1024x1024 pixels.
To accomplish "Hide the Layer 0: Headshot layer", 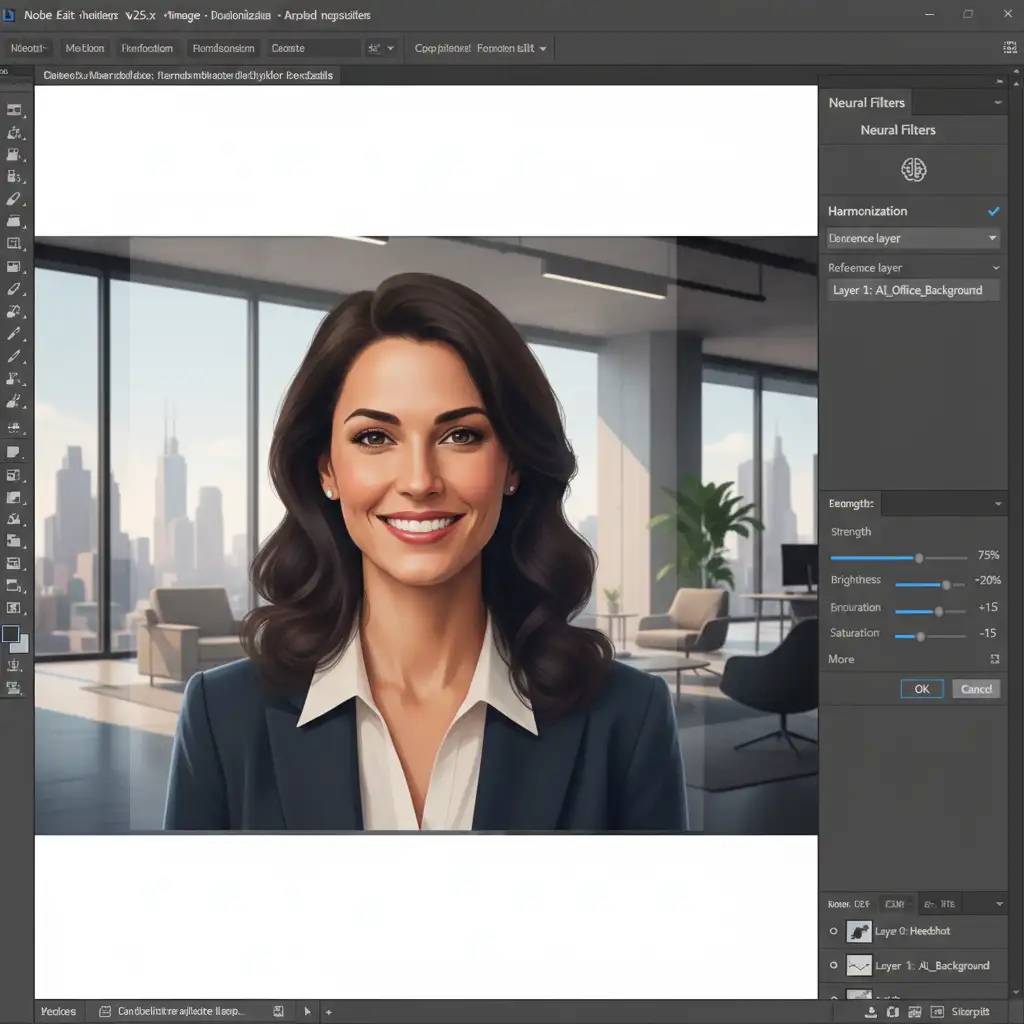I will (x=833, y=931).
